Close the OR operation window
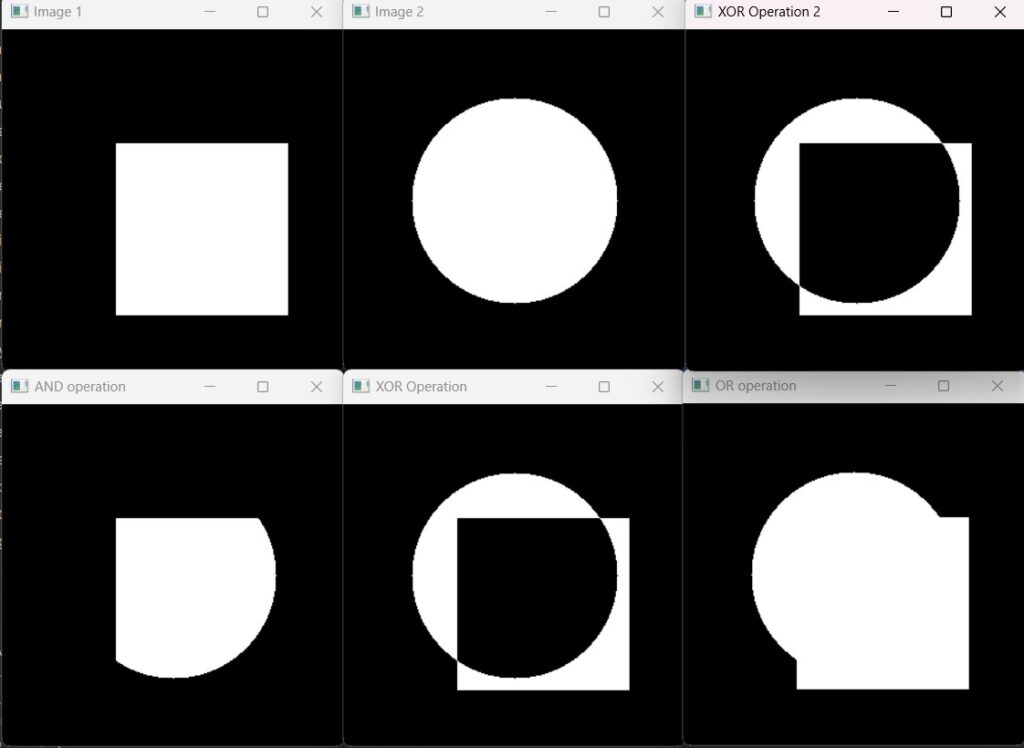This screenshot has height=748, width=1024. (x=997, y=385)
